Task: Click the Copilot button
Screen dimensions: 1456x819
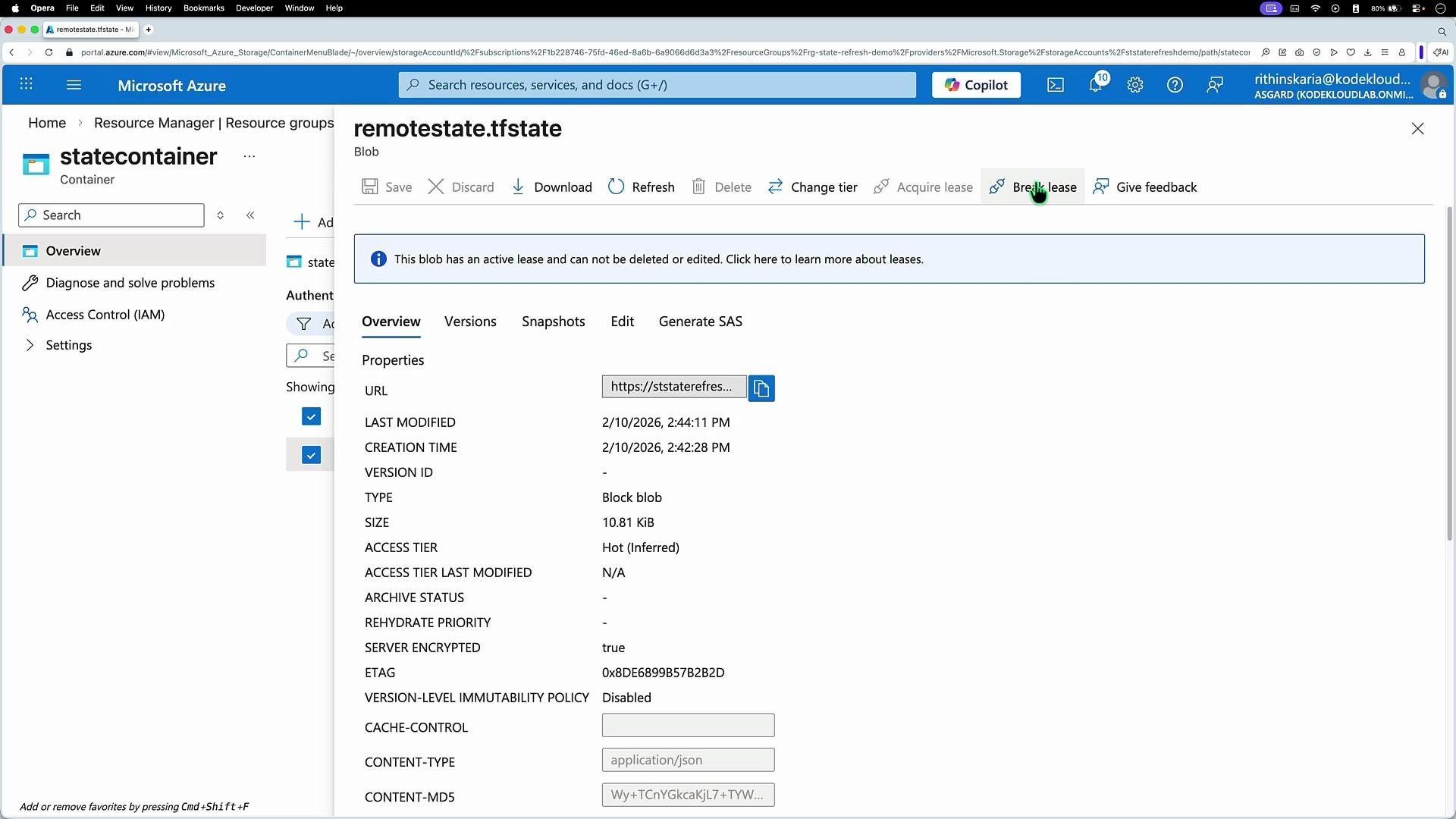Action: pos(976,85)
